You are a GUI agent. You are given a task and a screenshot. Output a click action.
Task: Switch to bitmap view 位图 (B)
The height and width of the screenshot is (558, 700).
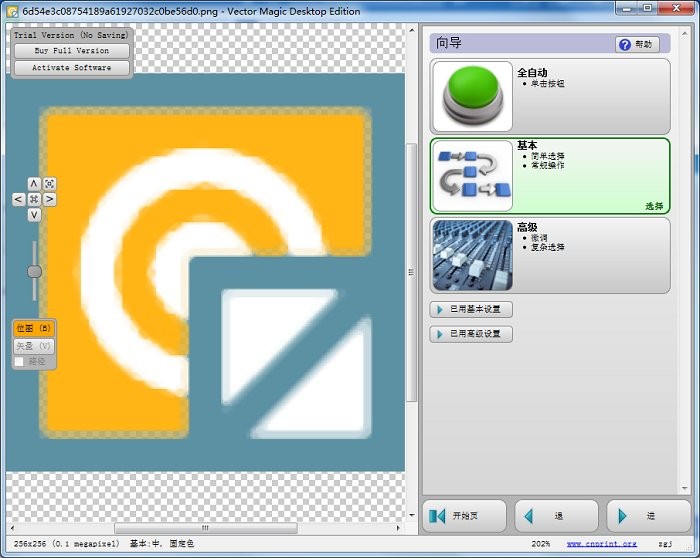click(x=33, y=328)
